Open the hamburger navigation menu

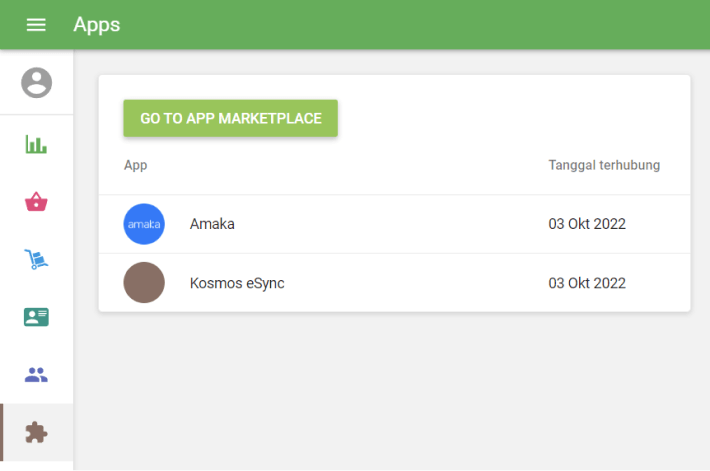(36, 25)
